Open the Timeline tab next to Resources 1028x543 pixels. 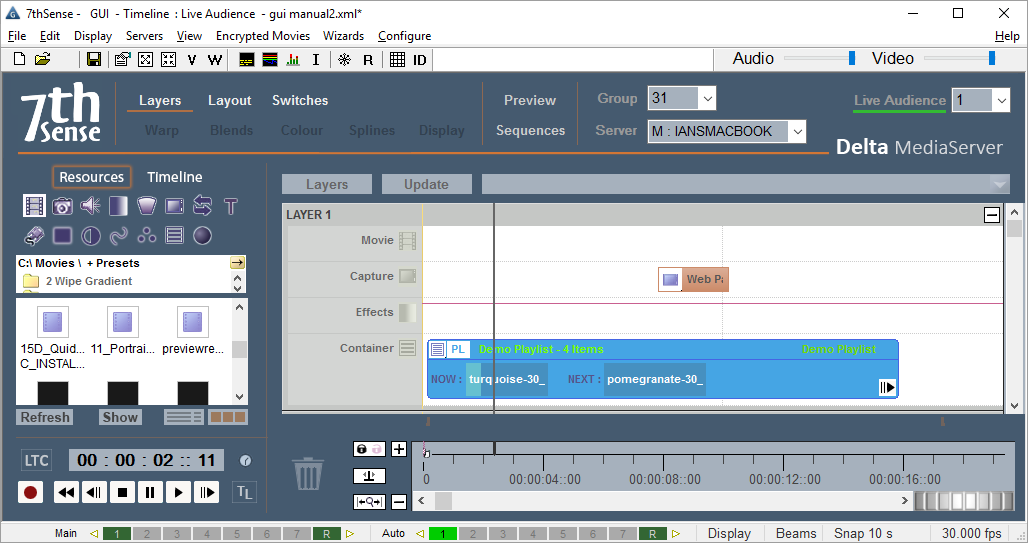[174, 177]
